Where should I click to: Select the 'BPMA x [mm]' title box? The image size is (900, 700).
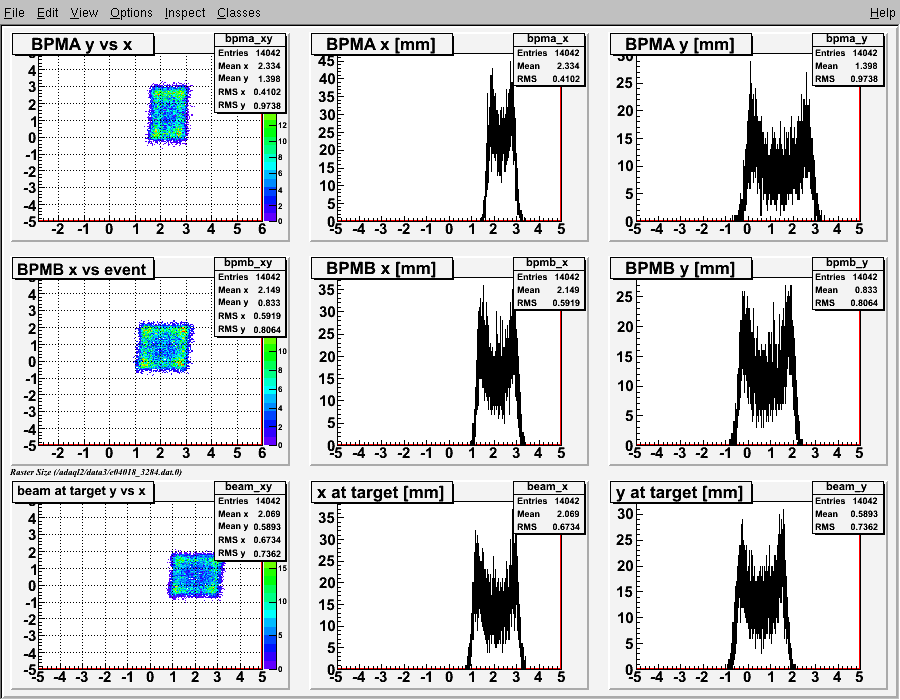pos(382,44)
